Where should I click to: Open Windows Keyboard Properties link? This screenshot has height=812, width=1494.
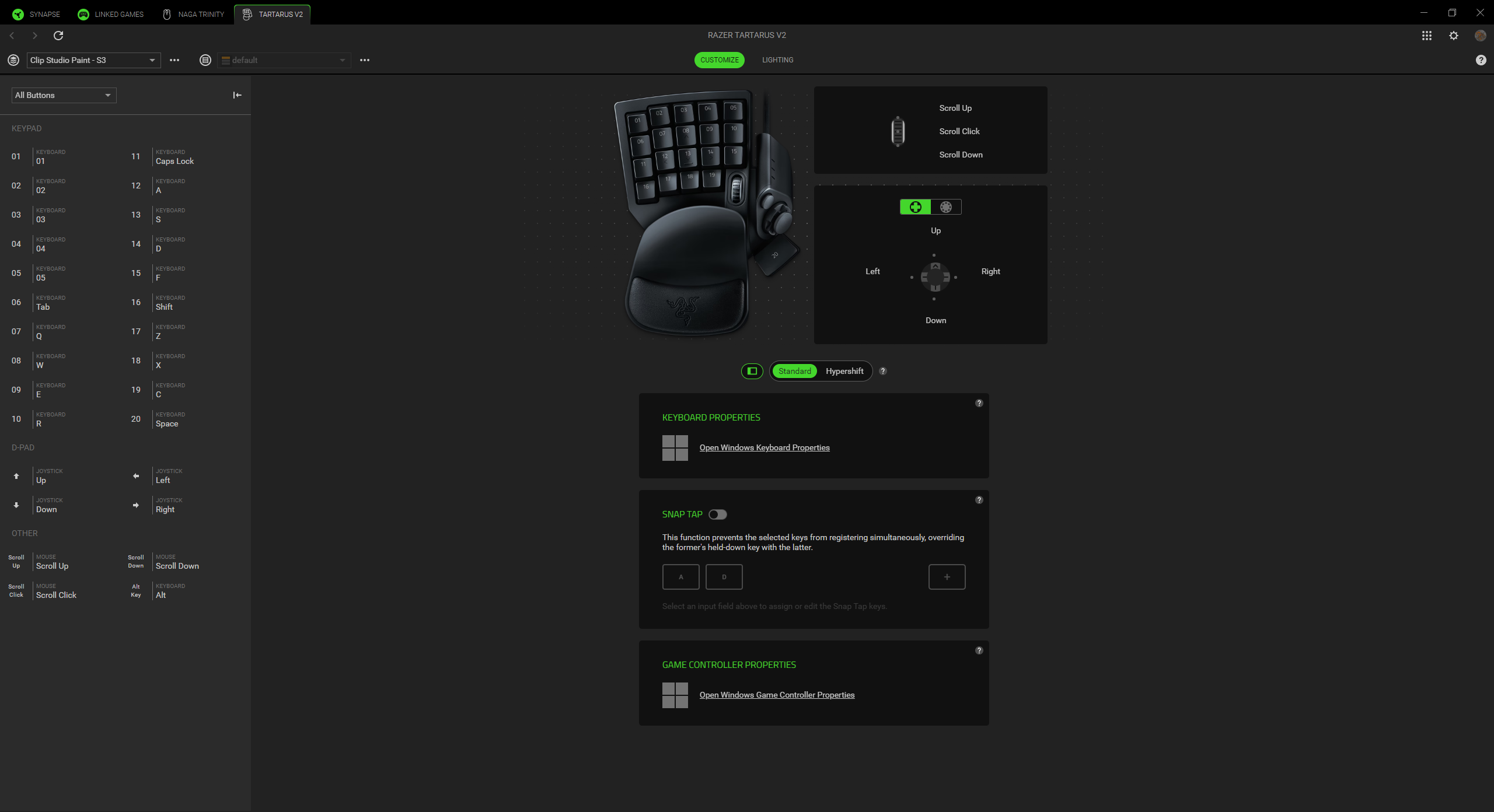pyautogui.click(x=765, y=447)
